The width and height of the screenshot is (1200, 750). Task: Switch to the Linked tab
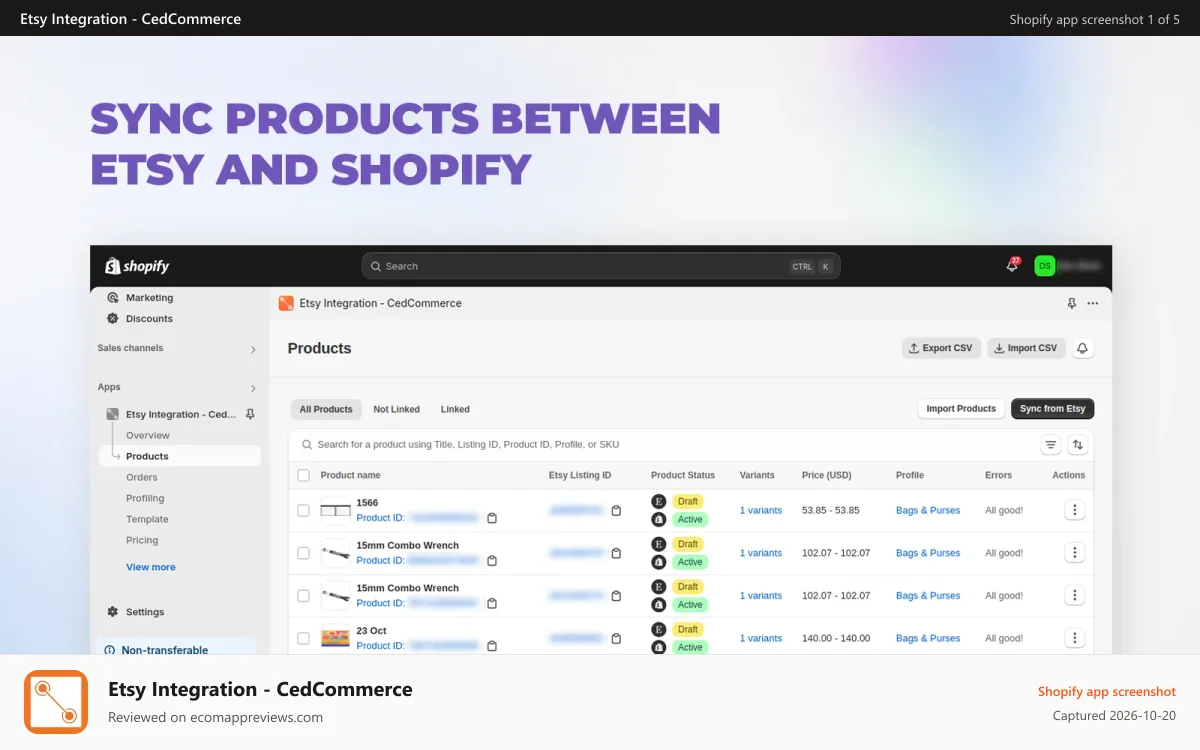pos(455,409)
